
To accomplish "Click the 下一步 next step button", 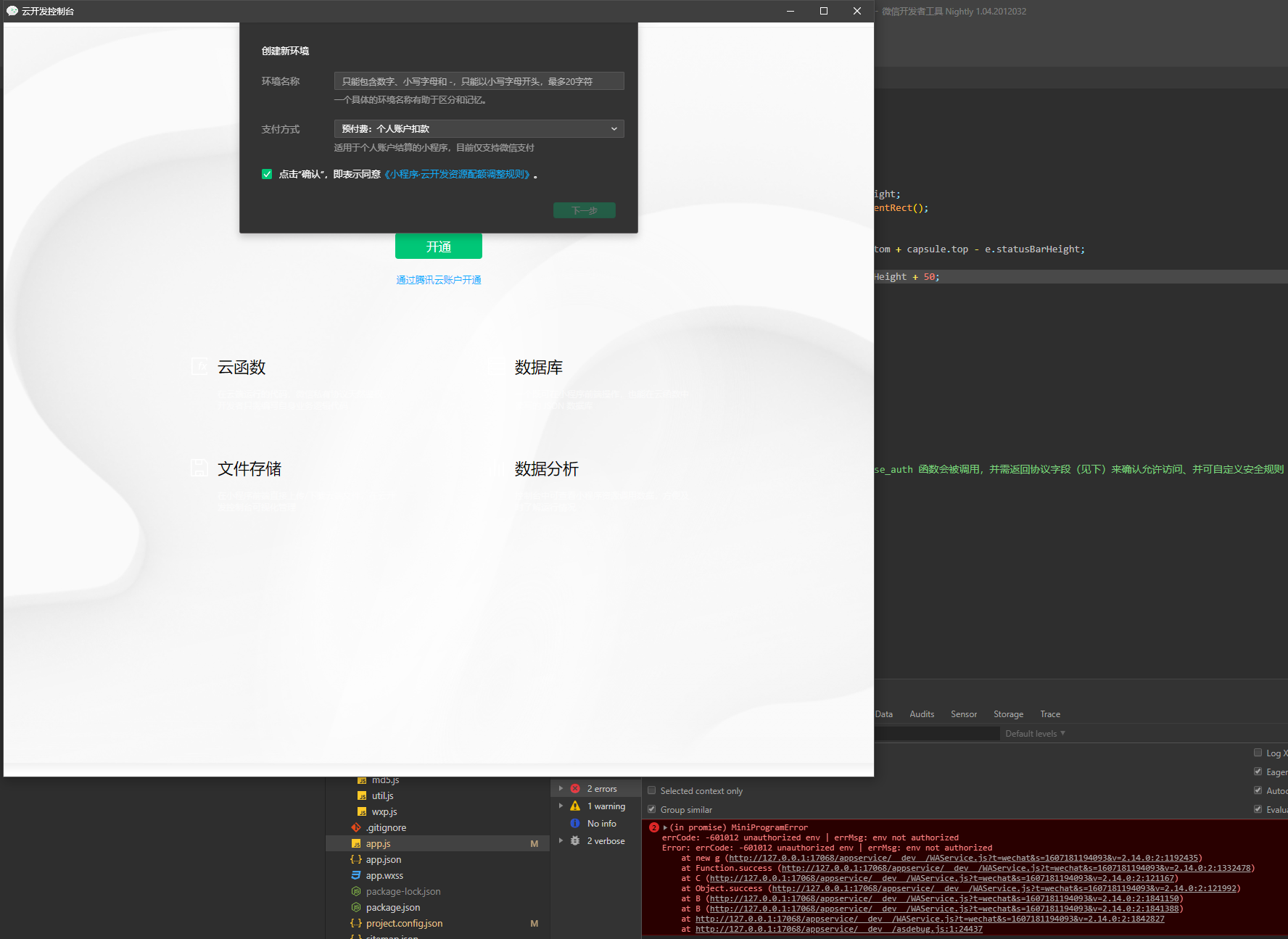I will [x=585, y=210].
